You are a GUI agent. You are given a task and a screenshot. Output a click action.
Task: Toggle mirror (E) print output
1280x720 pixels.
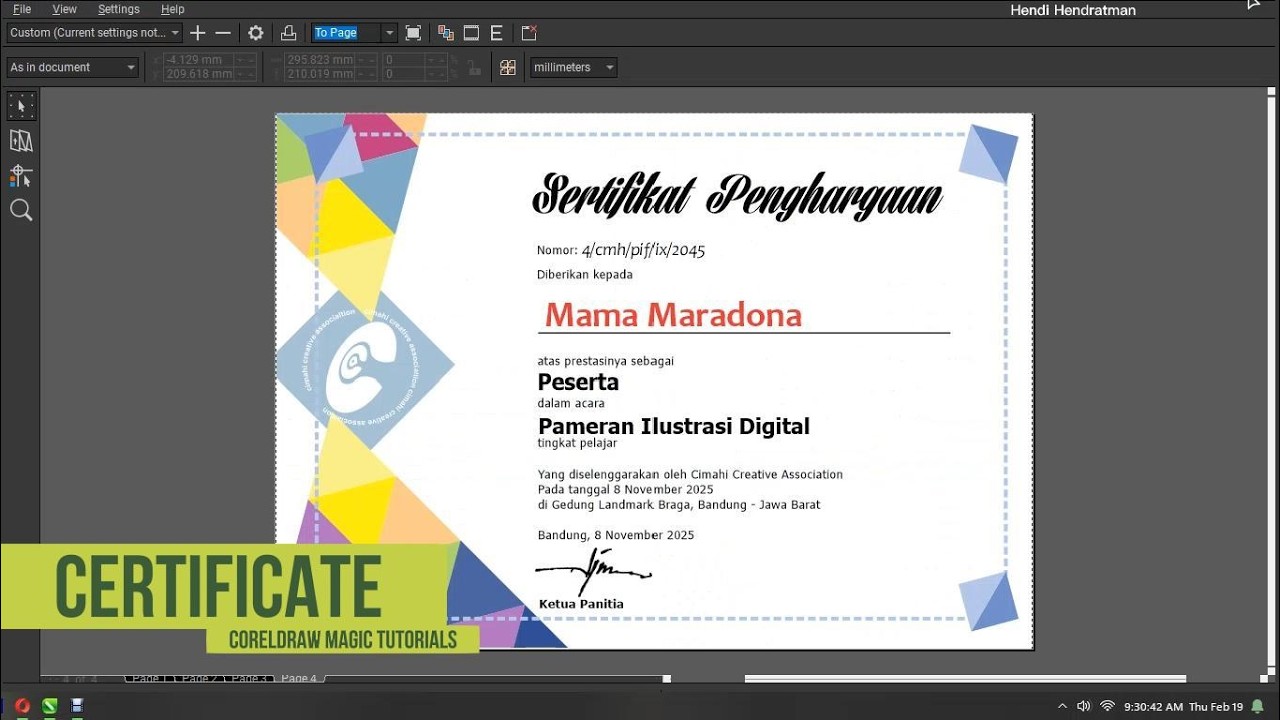tap(496, 33)
